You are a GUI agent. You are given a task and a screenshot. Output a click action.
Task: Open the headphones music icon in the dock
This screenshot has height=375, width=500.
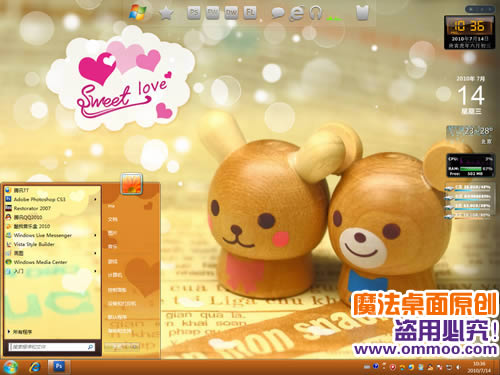click(315, 13)
